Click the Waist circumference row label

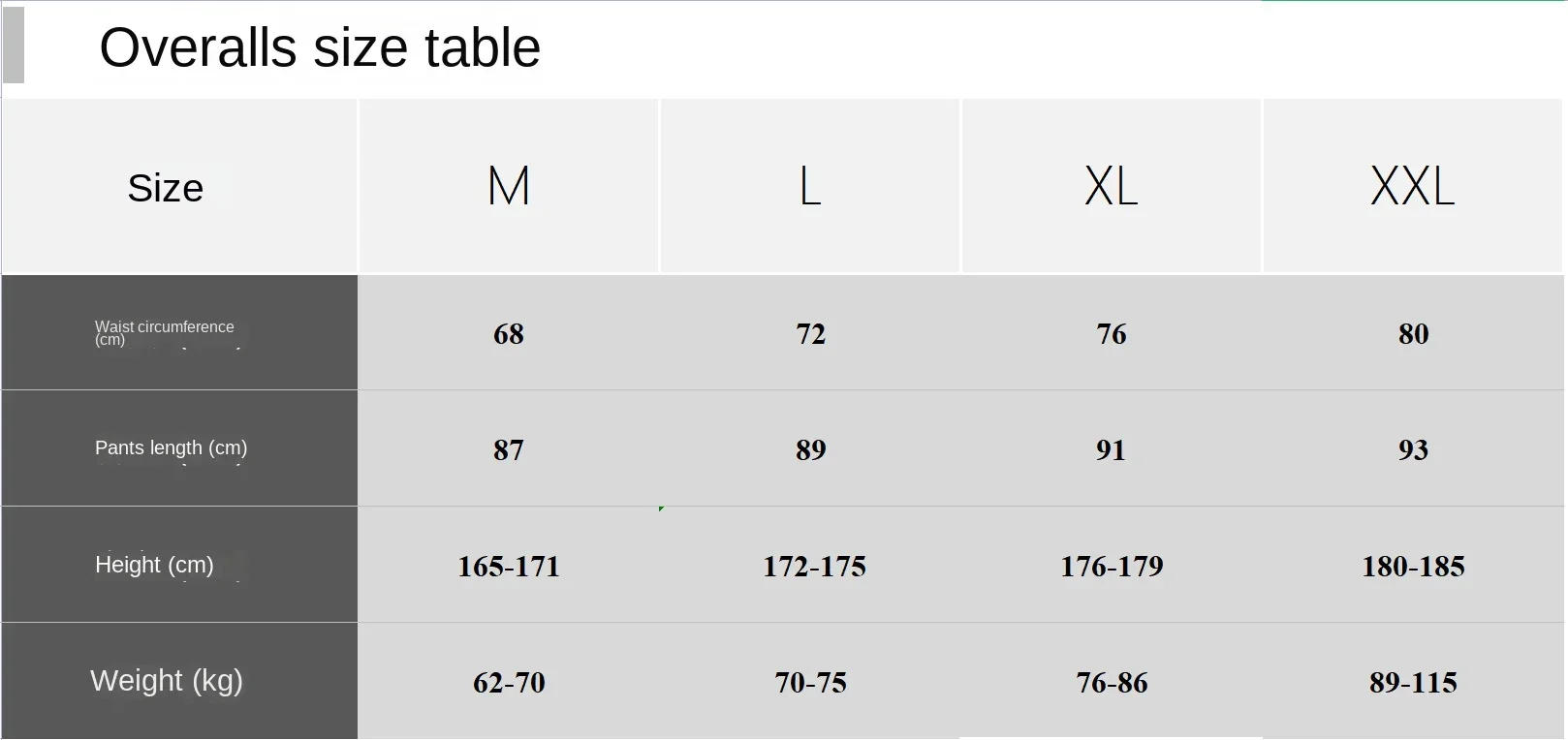pyautogui.click(x=165, y=332)
